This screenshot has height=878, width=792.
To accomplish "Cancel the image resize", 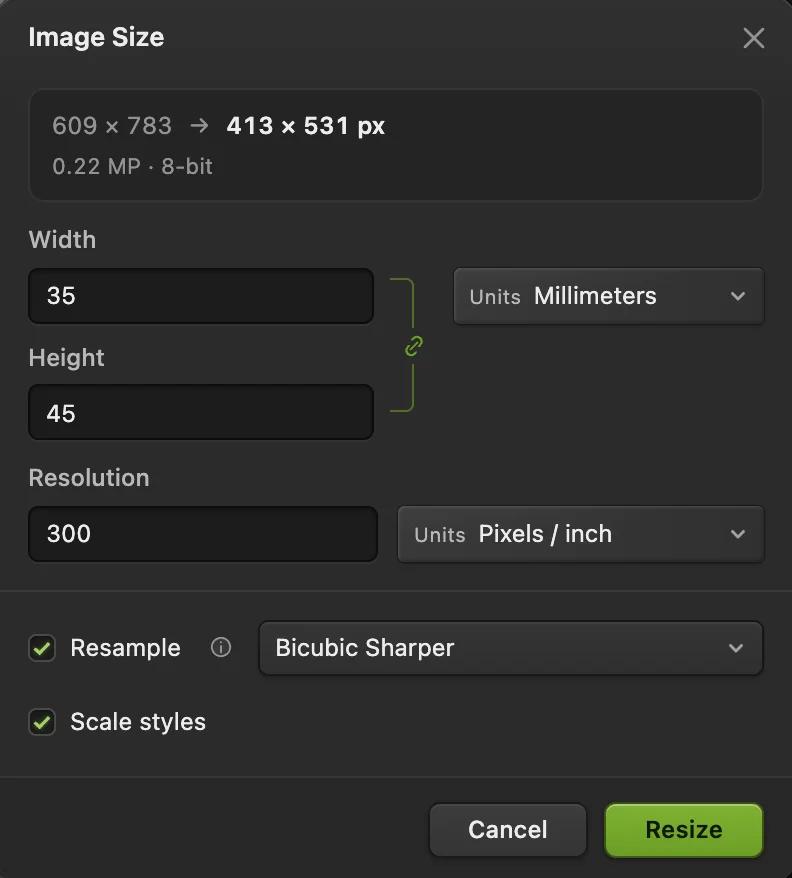I will pyautogui.click(x=508, y=830).
